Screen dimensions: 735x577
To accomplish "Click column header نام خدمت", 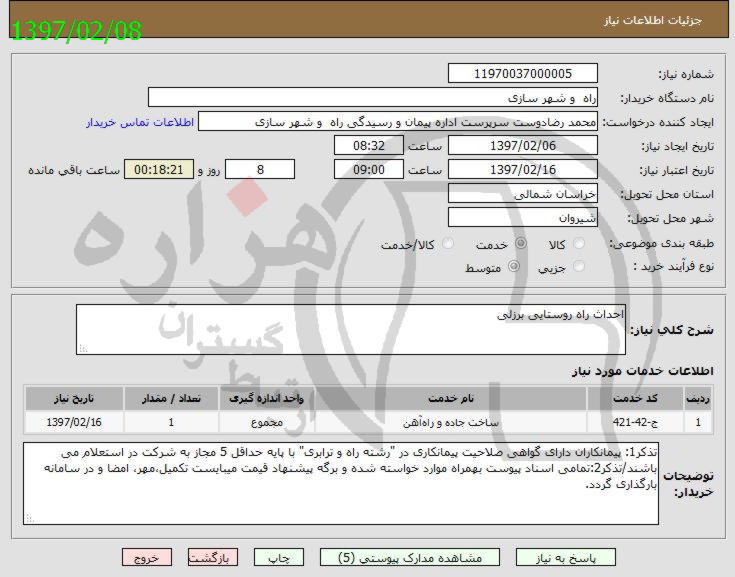I will 450,398.
